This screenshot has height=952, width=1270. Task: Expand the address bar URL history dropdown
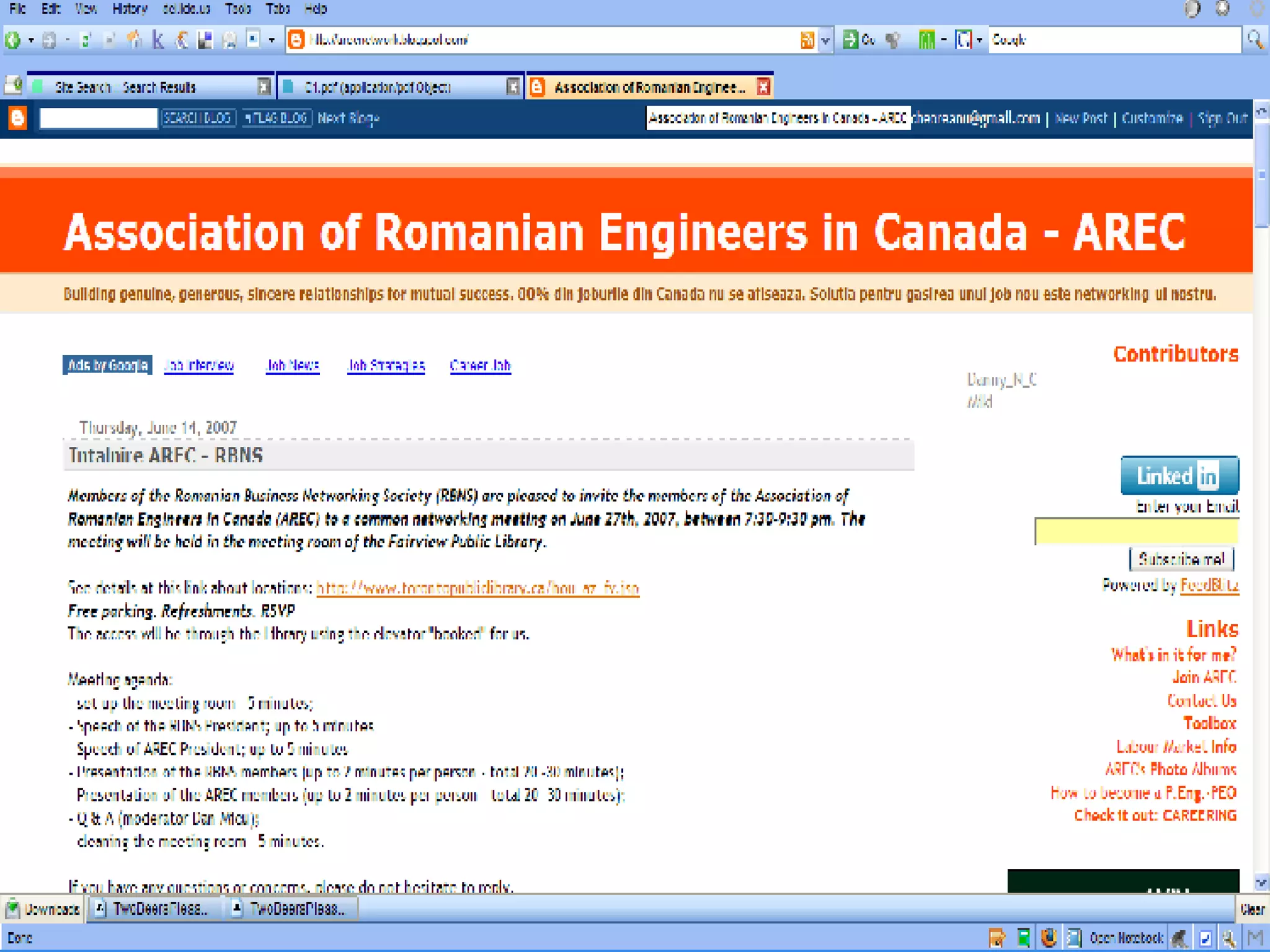tap(825, 40)
